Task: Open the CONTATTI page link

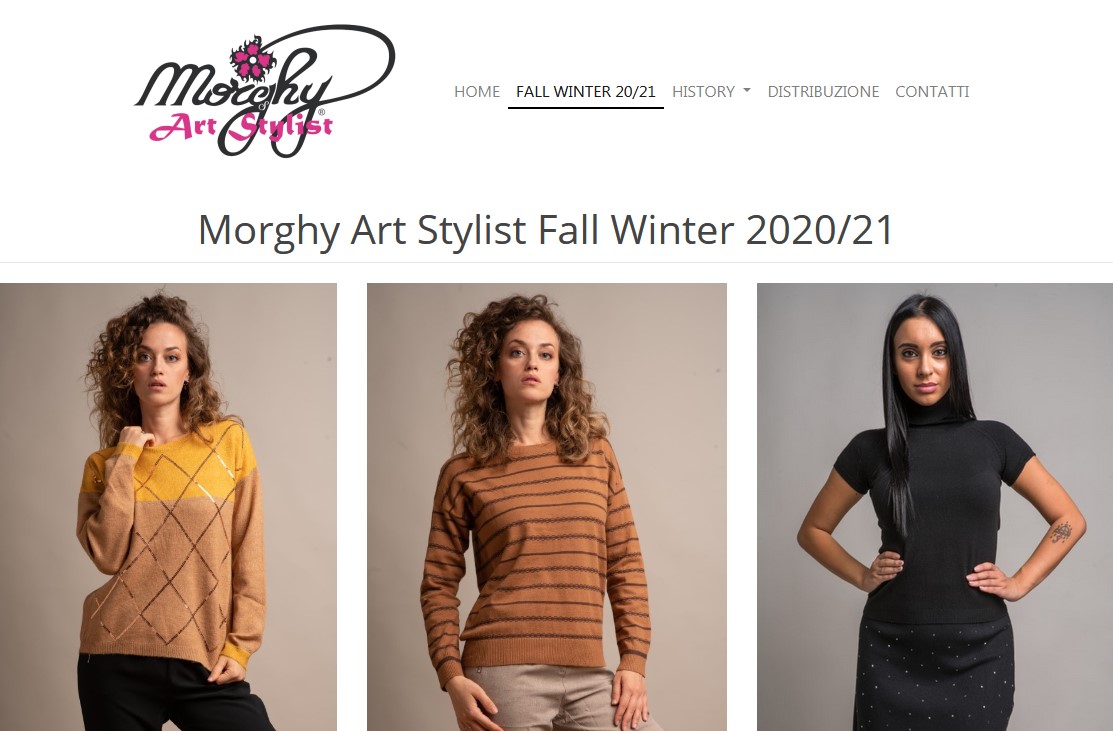Action: point(932,92)
